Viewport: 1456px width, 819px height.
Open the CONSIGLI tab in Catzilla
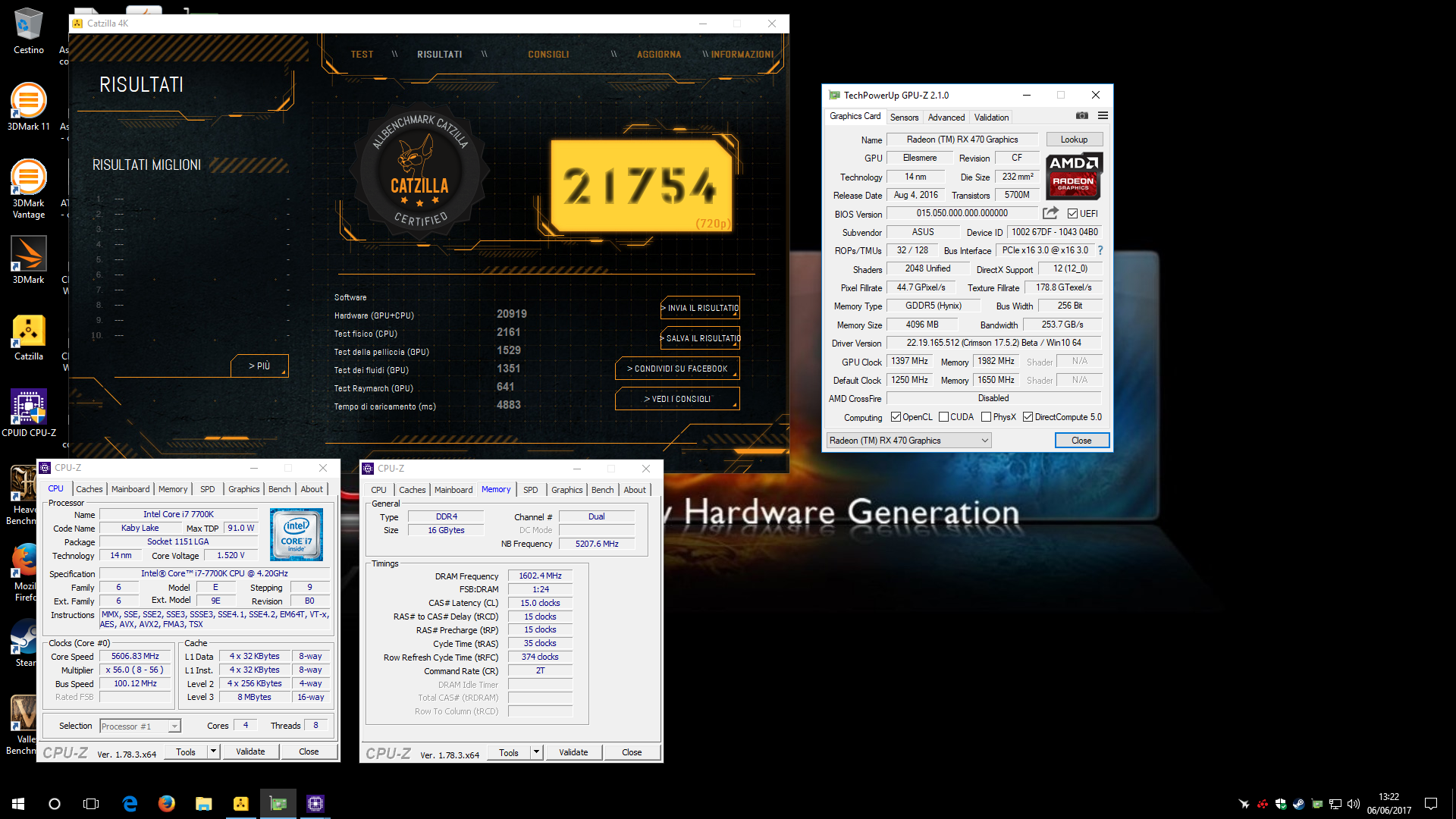548,55
